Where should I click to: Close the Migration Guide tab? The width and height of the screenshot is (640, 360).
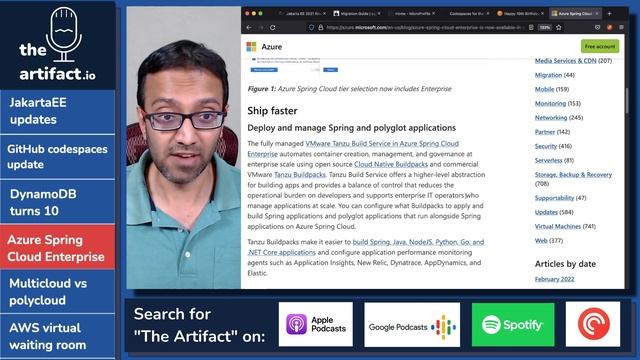(379, 13)
